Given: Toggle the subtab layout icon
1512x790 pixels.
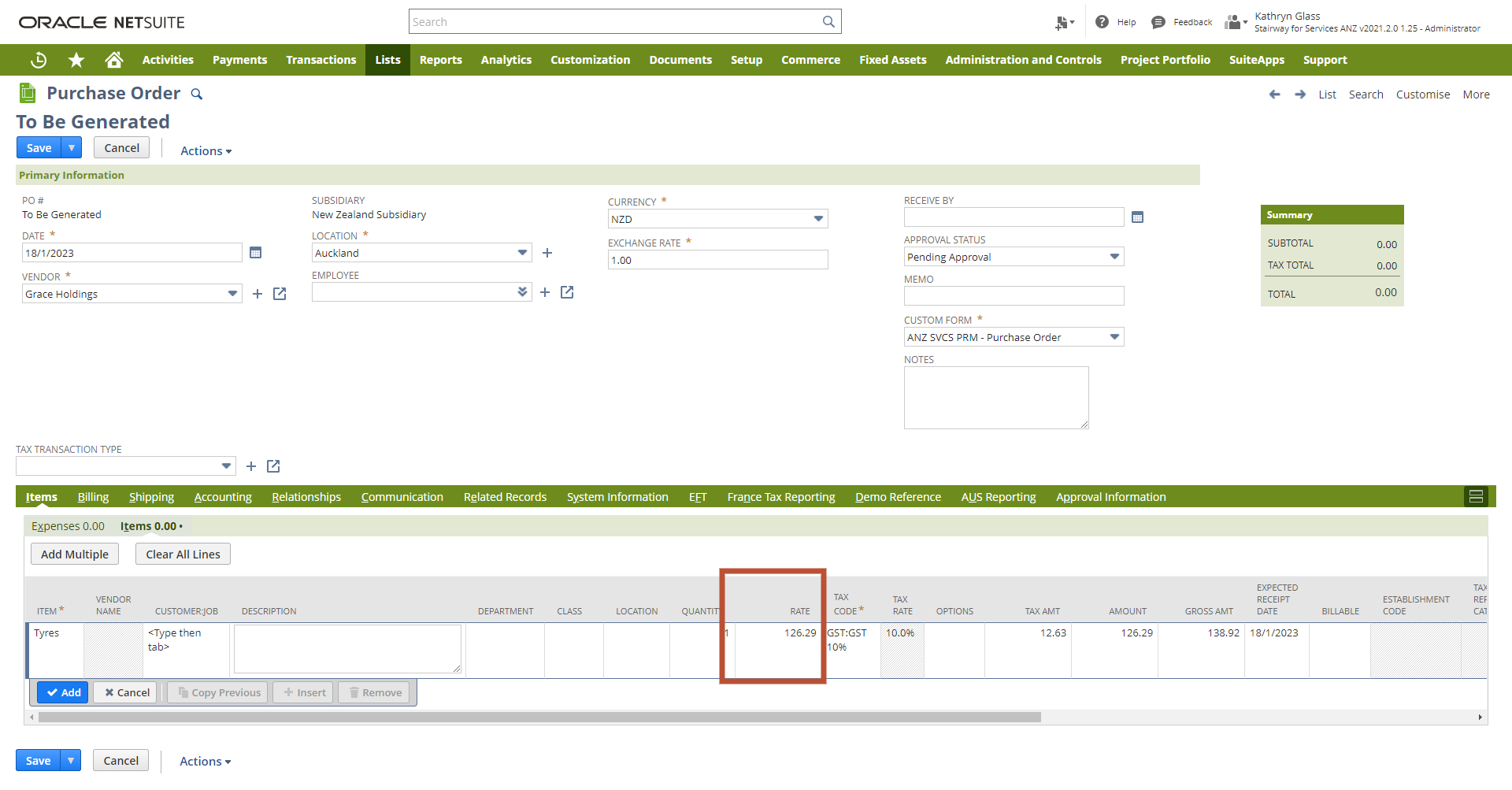Looking at the screenshot, I should click(x=1476, y=496).
